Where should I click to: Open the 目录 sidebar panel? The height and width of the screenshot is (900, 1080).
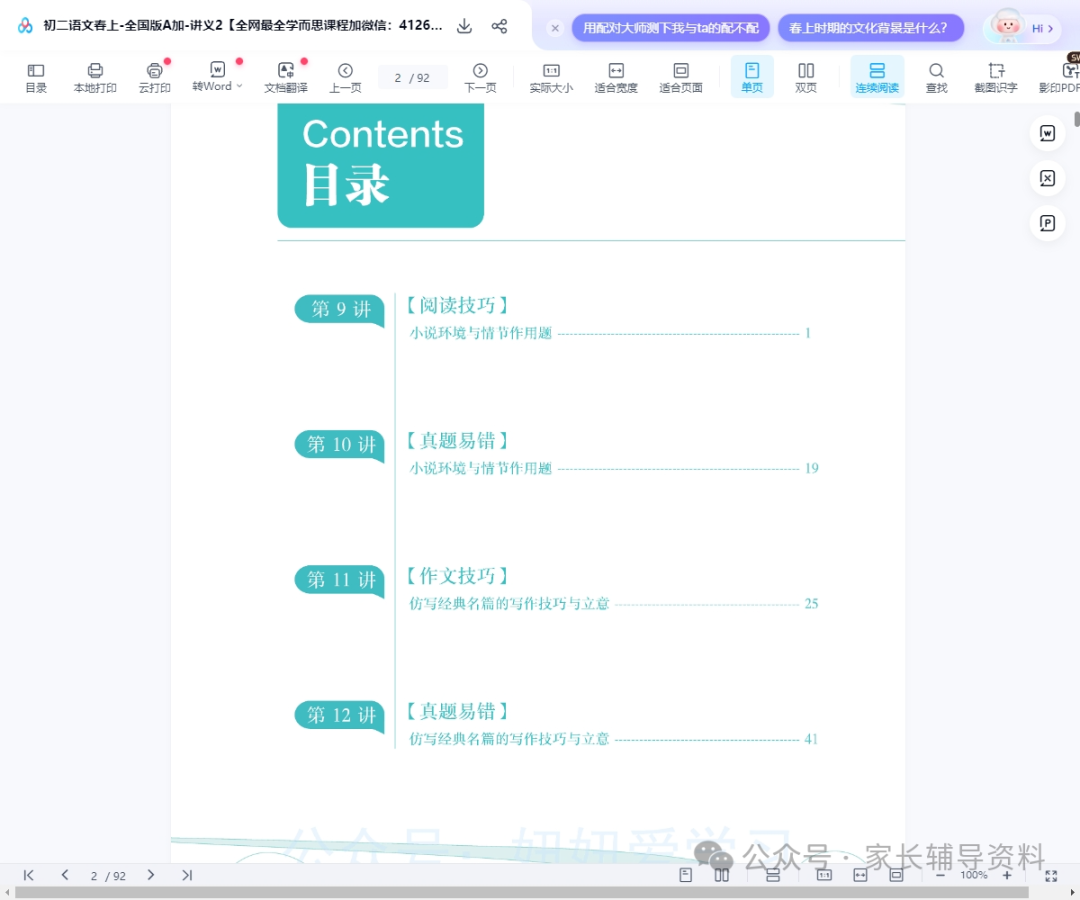pos(36,78)
